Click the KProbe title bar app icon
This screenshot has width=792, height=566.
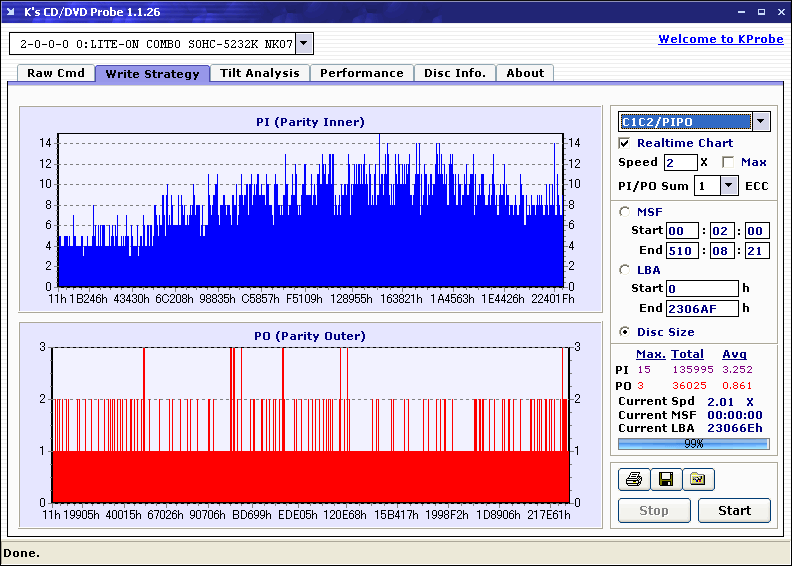coord(12,12)
